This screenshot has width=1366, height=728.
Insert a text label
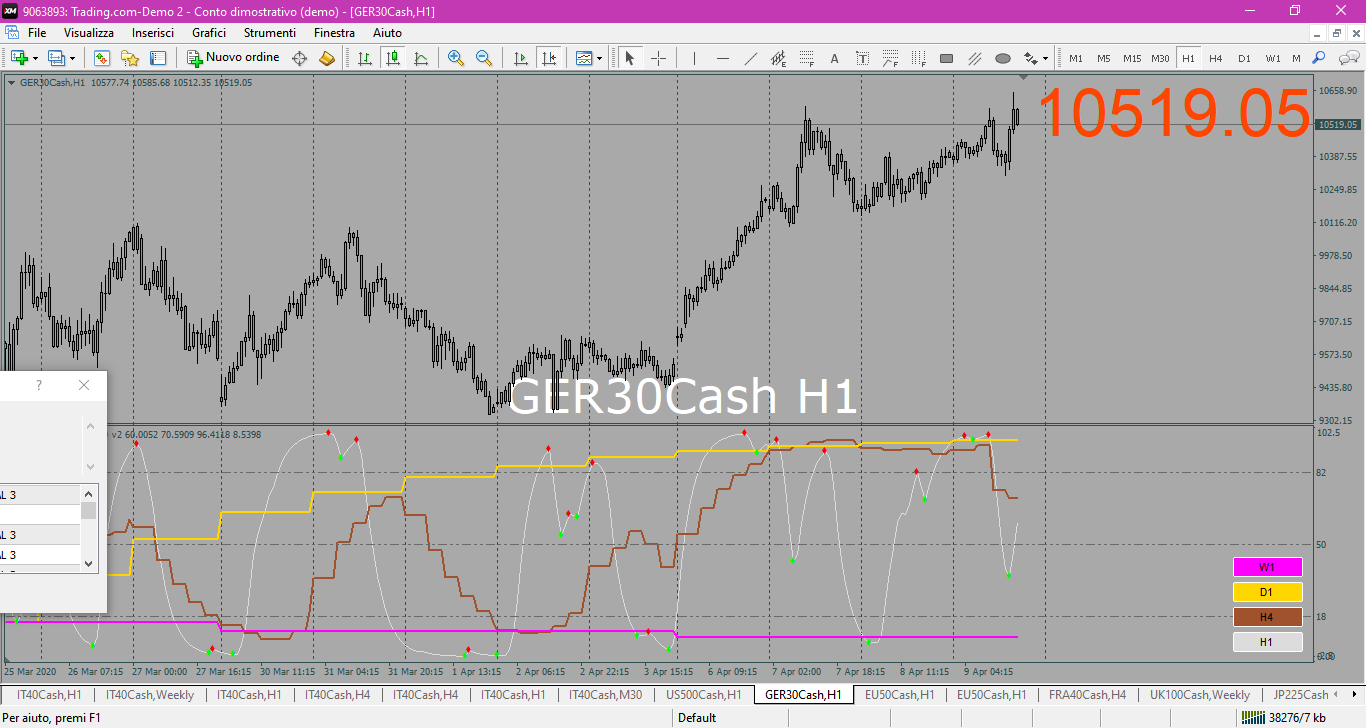point(863,58)
